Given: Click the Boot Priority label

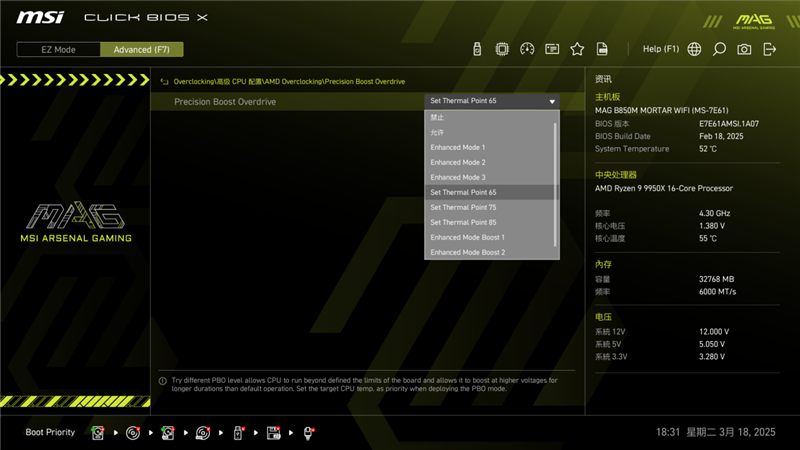Looking at the screenshot, I should tap(50, 432).
